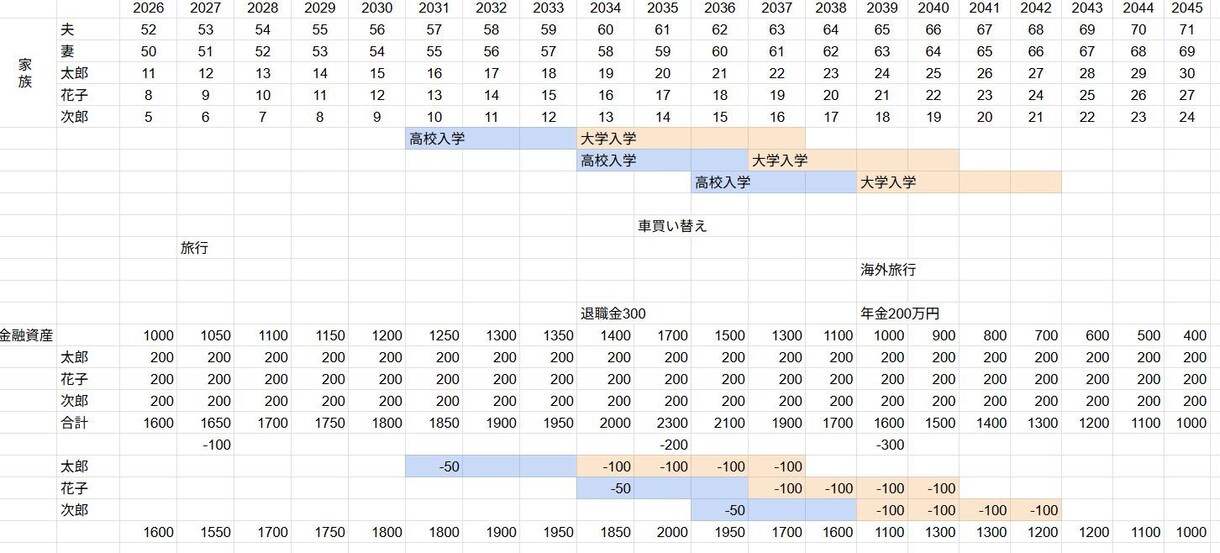Select the 旅行 event cell
The width and height of the screenshot is (1220, 553).
pyautogui.click(x=194, y=248)
